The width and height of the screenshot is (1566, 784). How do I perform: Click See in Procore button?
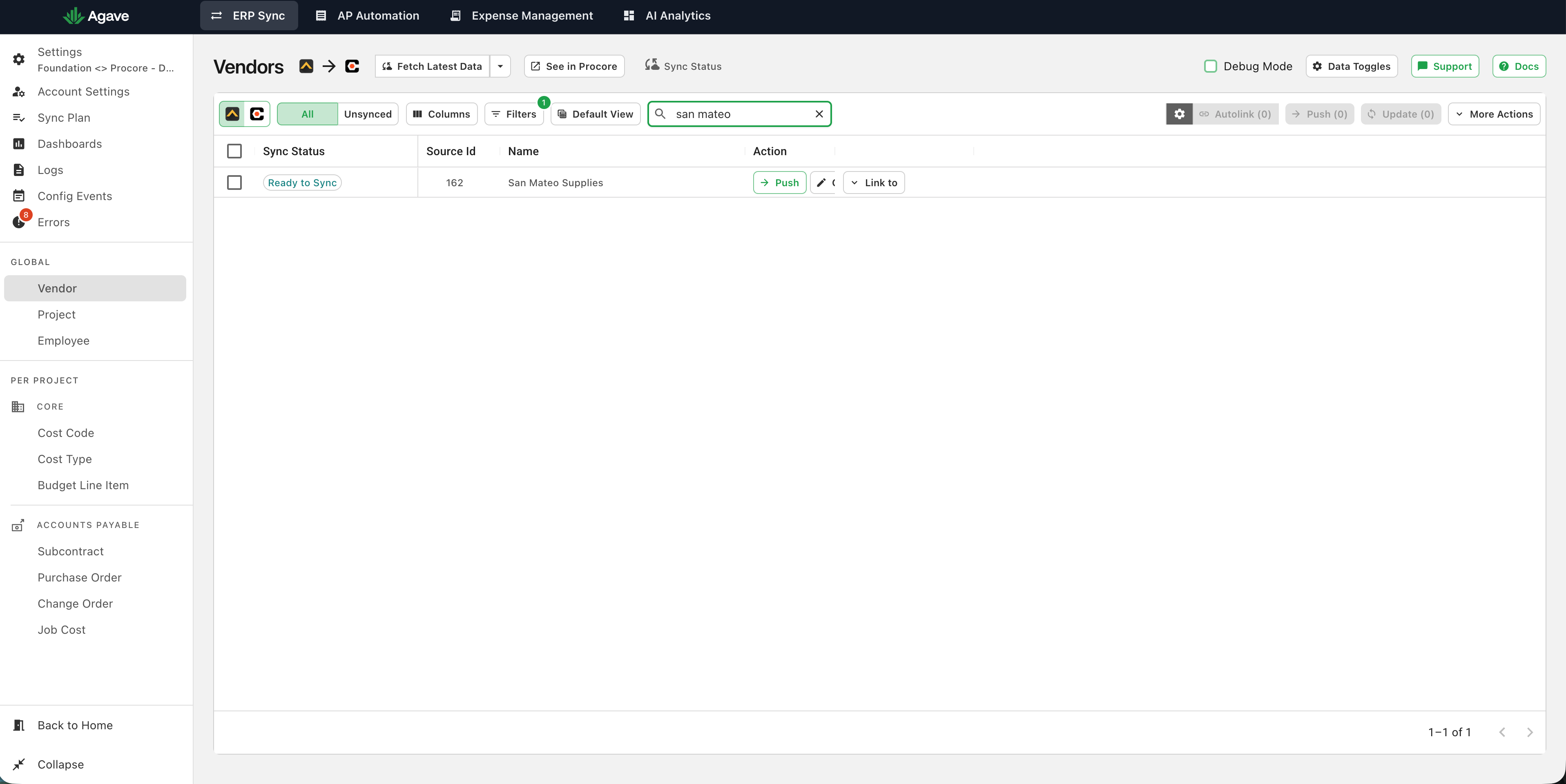[x=574, y=66]
